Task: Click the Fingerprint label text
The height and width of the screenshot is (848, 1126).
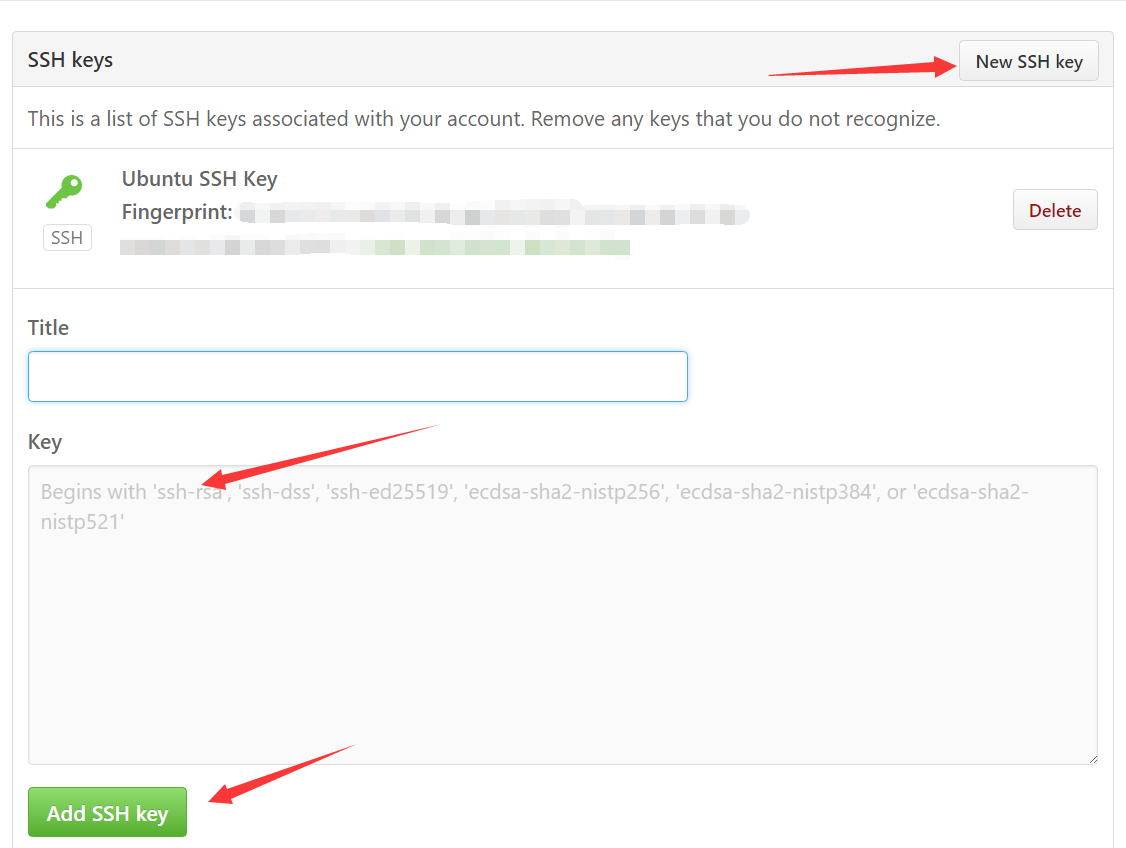Action: (177, 212)
